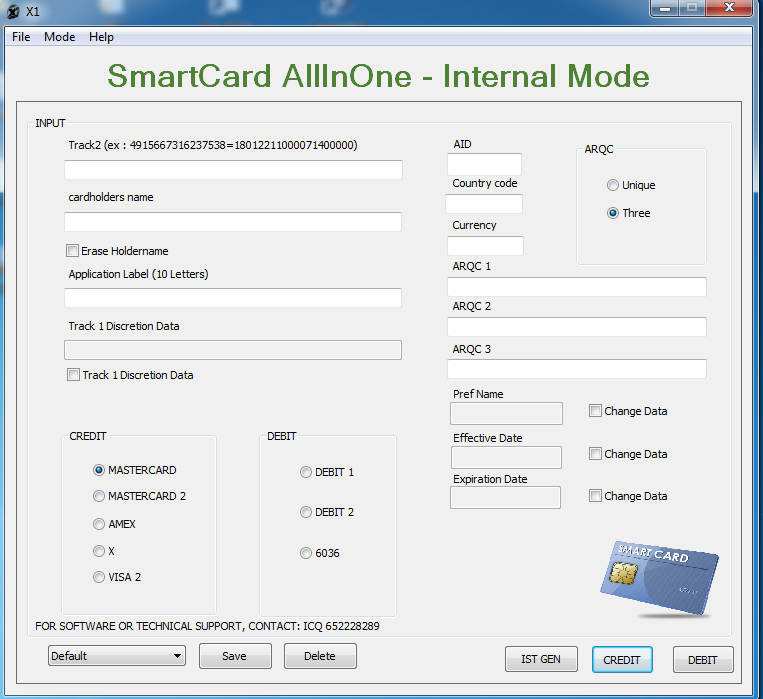Close the X1 window
The image size is (763, 699).
coord(729,8)
